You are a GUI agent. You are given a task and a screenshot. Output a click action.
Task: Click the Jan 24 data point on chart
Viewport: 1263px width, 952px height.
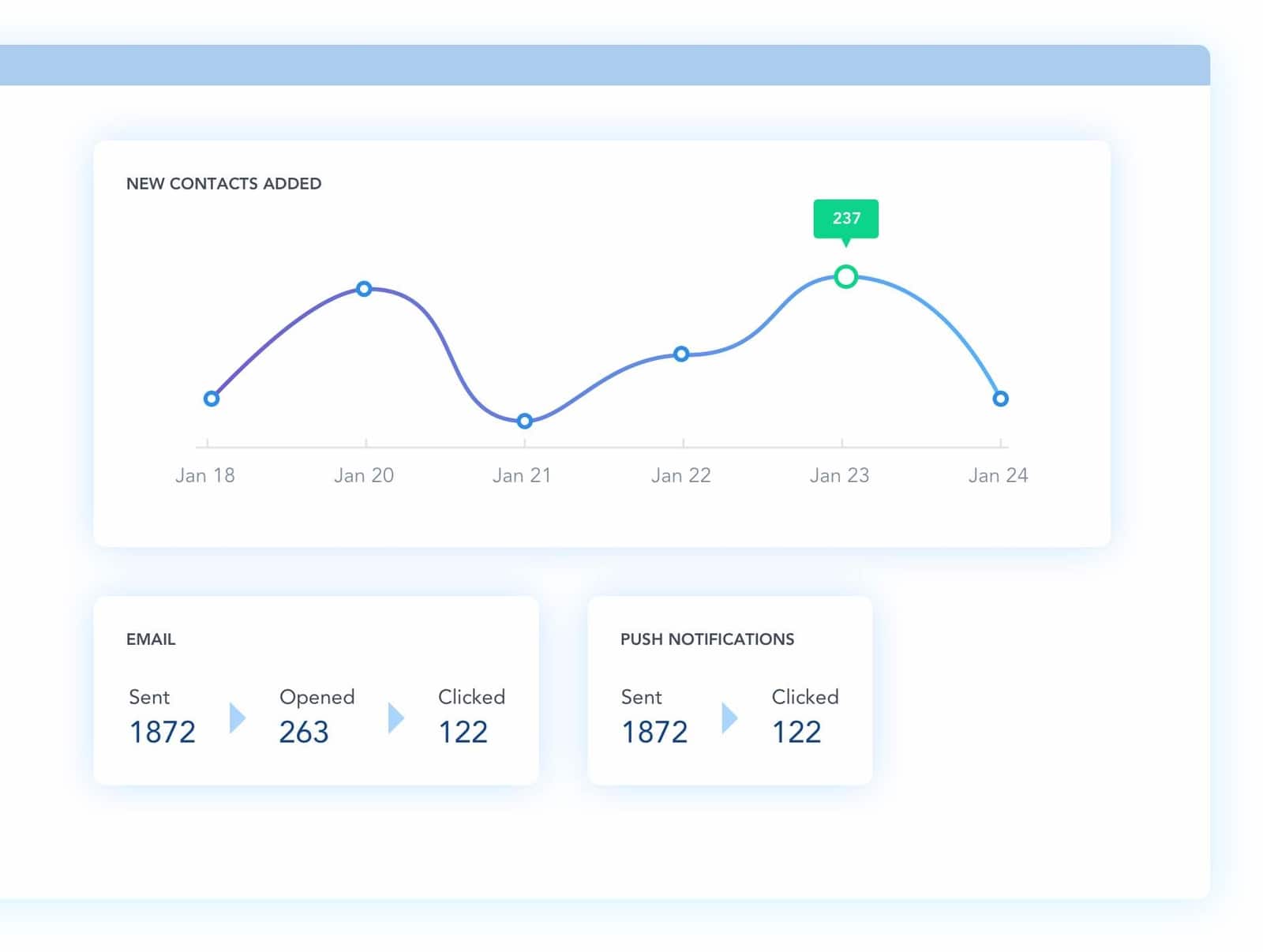coord(1000,399)
